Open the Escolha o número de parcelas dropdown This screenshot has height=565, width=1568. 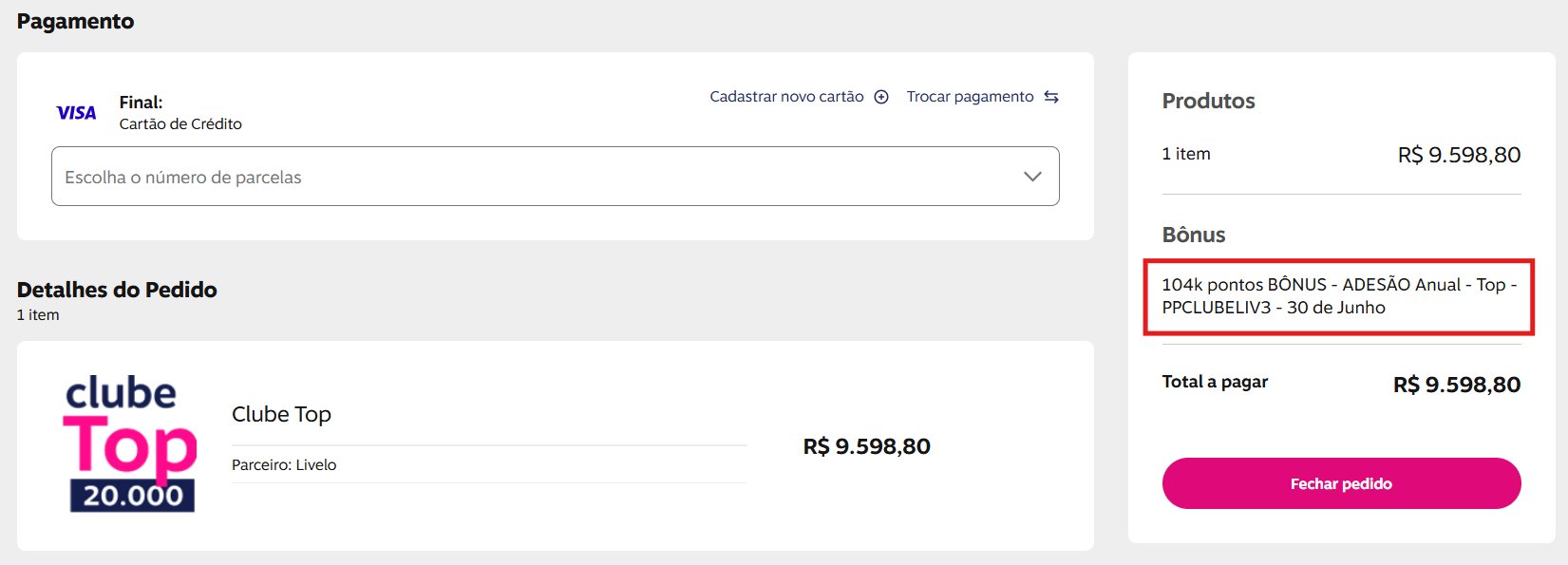coord(556,177)
